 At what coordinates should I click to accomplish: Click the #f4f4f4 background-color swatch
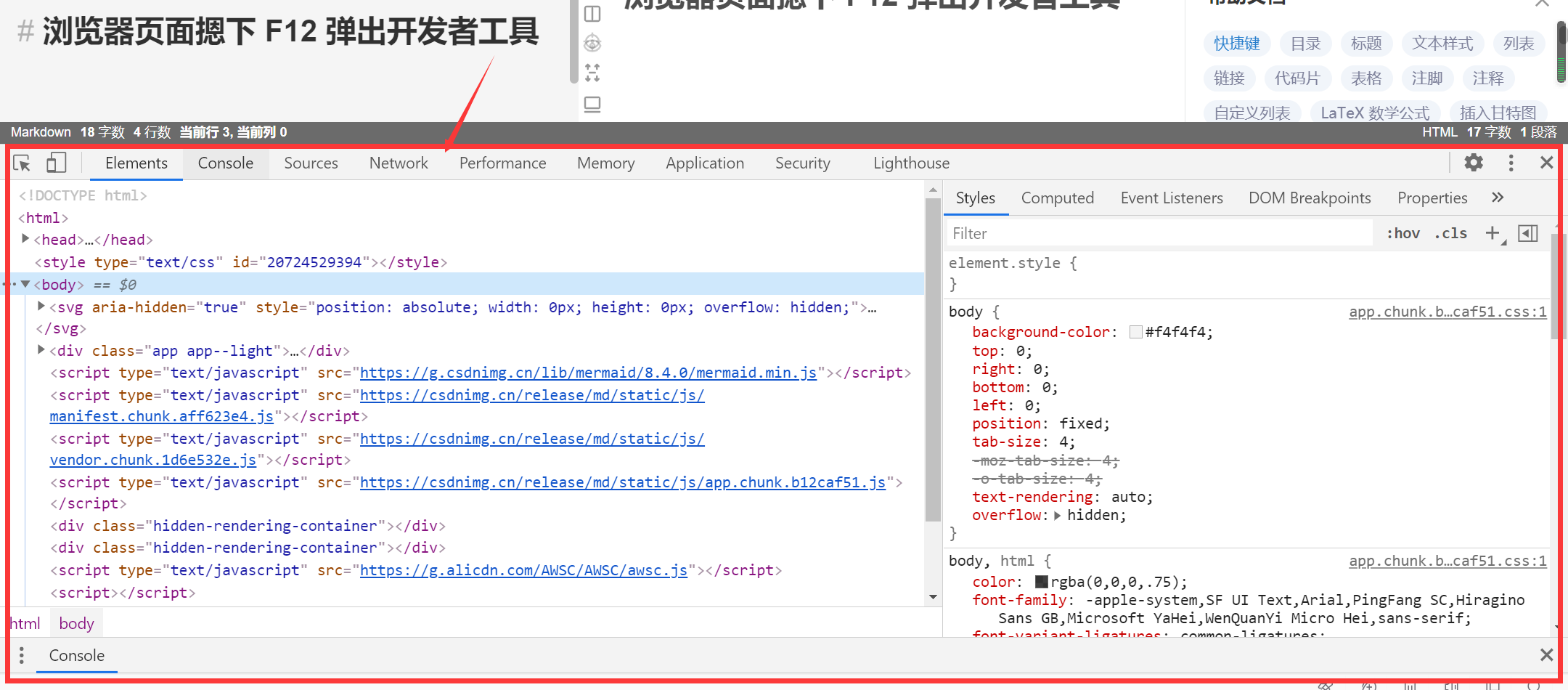coord(1135,332)
